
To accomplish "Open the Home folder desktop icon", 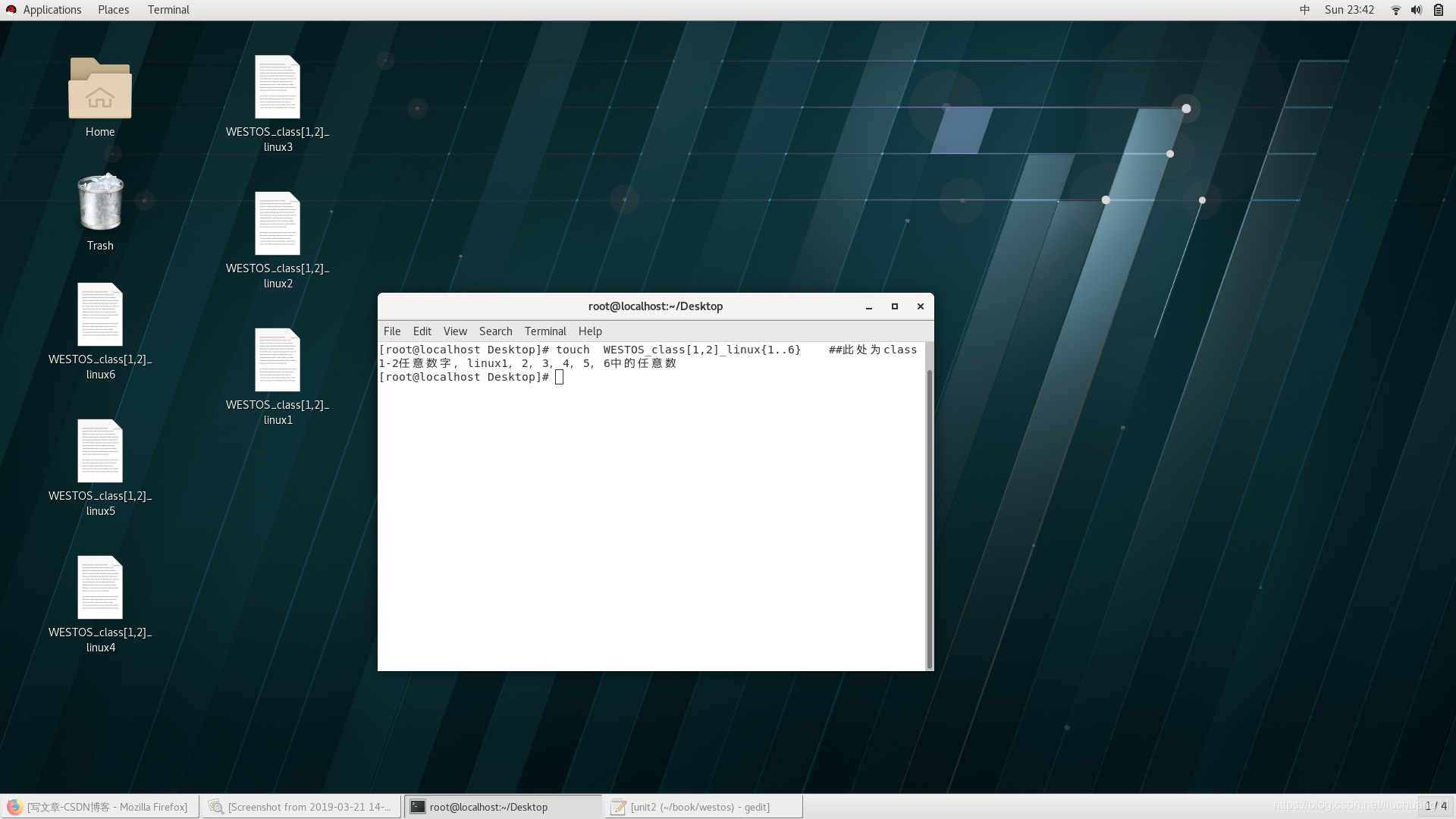I will (x=100, y=89).
